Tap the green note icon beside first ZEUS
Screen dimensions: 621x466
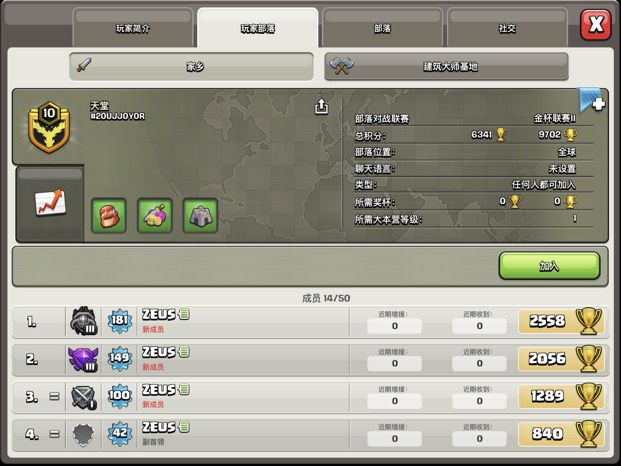tap(184, 314)
